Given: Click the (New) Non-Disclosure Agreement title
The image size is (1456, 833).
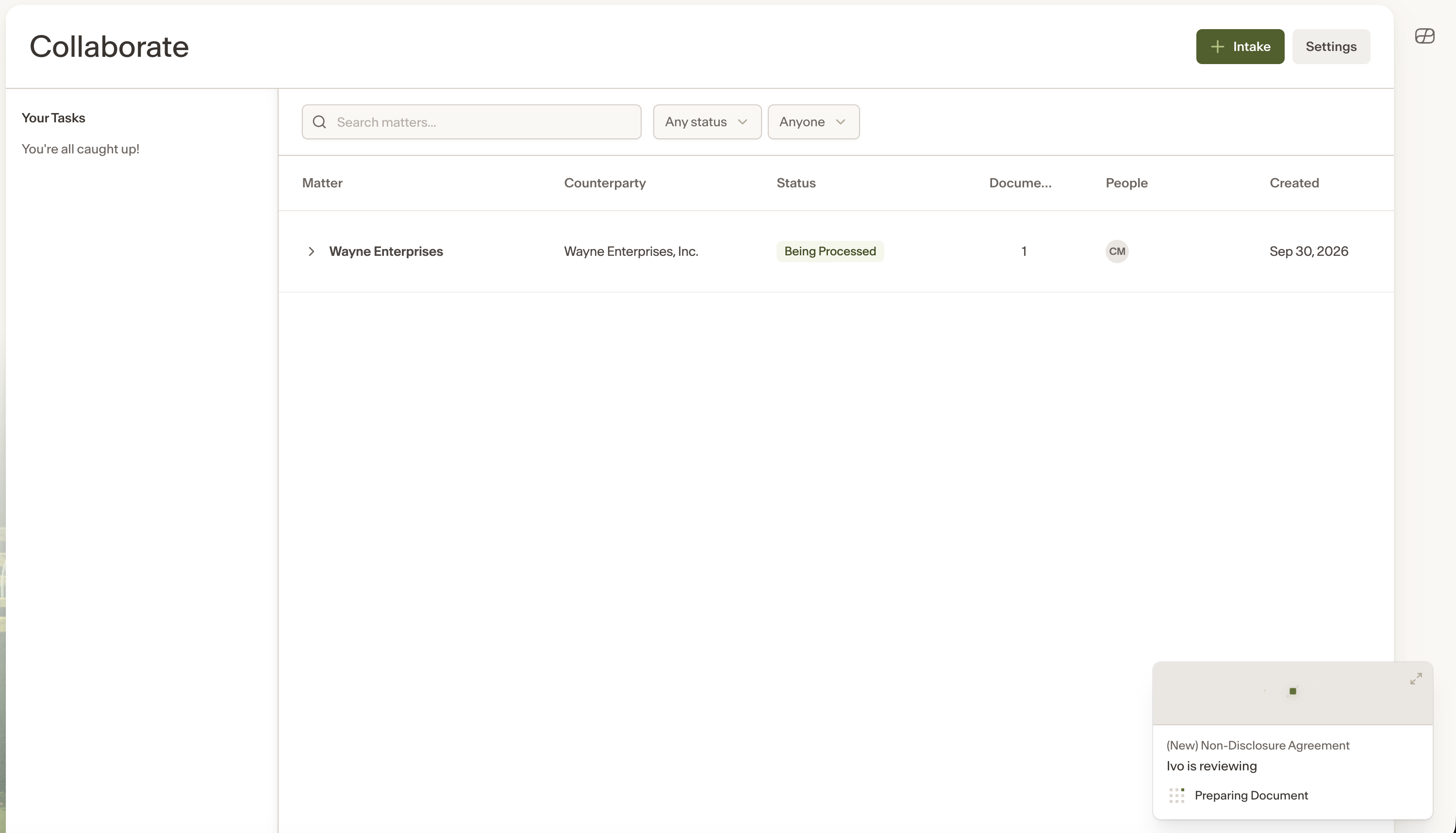Looking at the screenshot, I should (x=1257, y=746).
